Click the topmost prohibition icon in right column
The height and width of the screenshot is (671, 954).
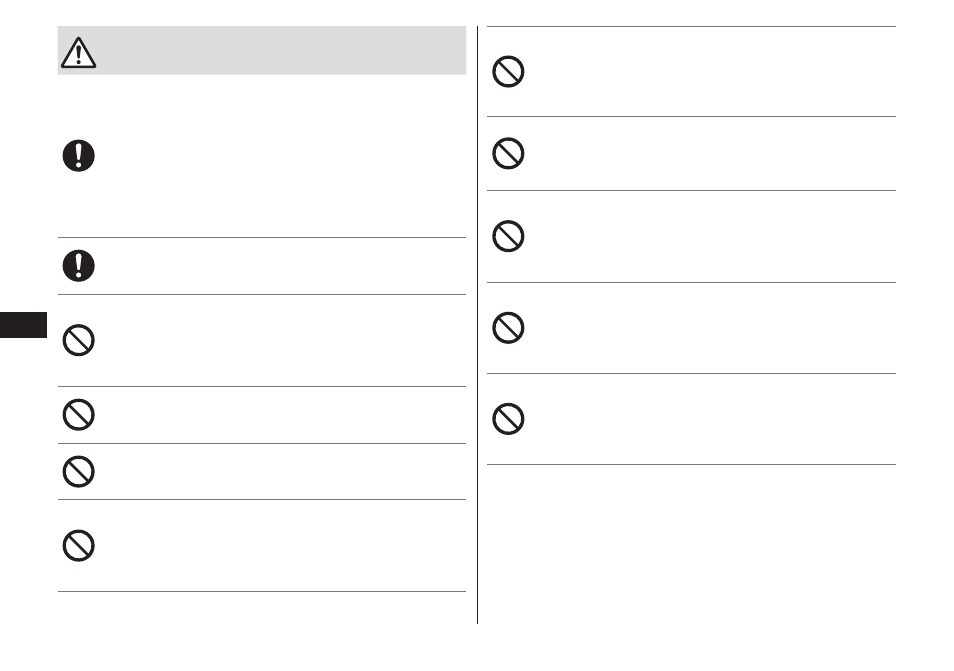coord(508,72)
